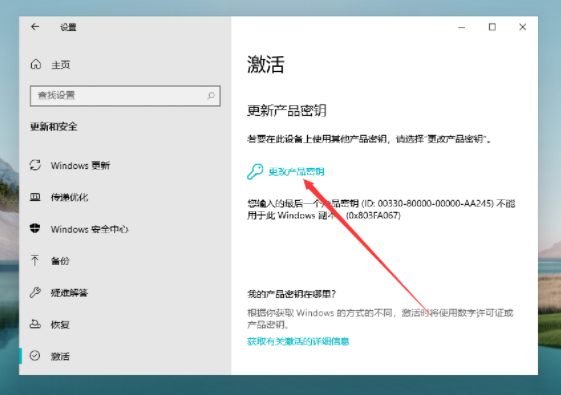Image resolution: width=561 pixels, height=395 pixels.
Task: Select the 备份 upload arrow icon
Action: [35, 260]
